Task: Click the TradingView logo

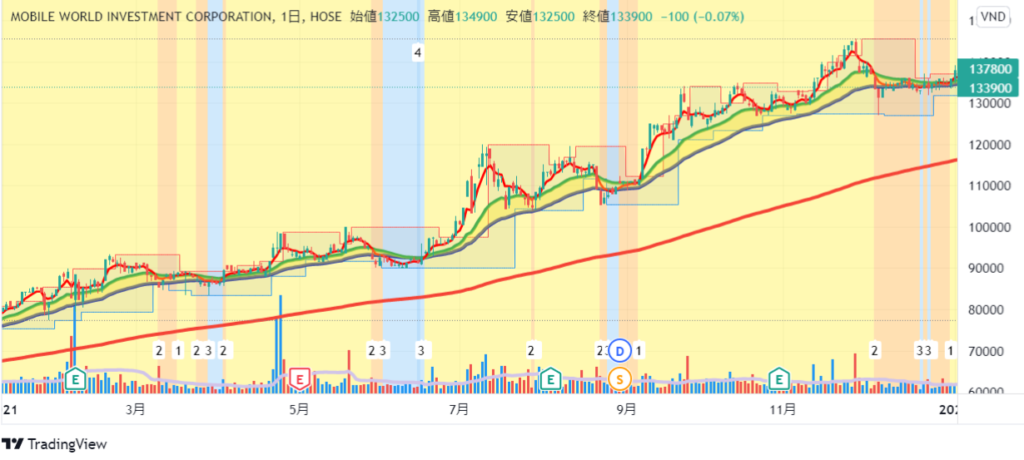Action: point(54,444)
